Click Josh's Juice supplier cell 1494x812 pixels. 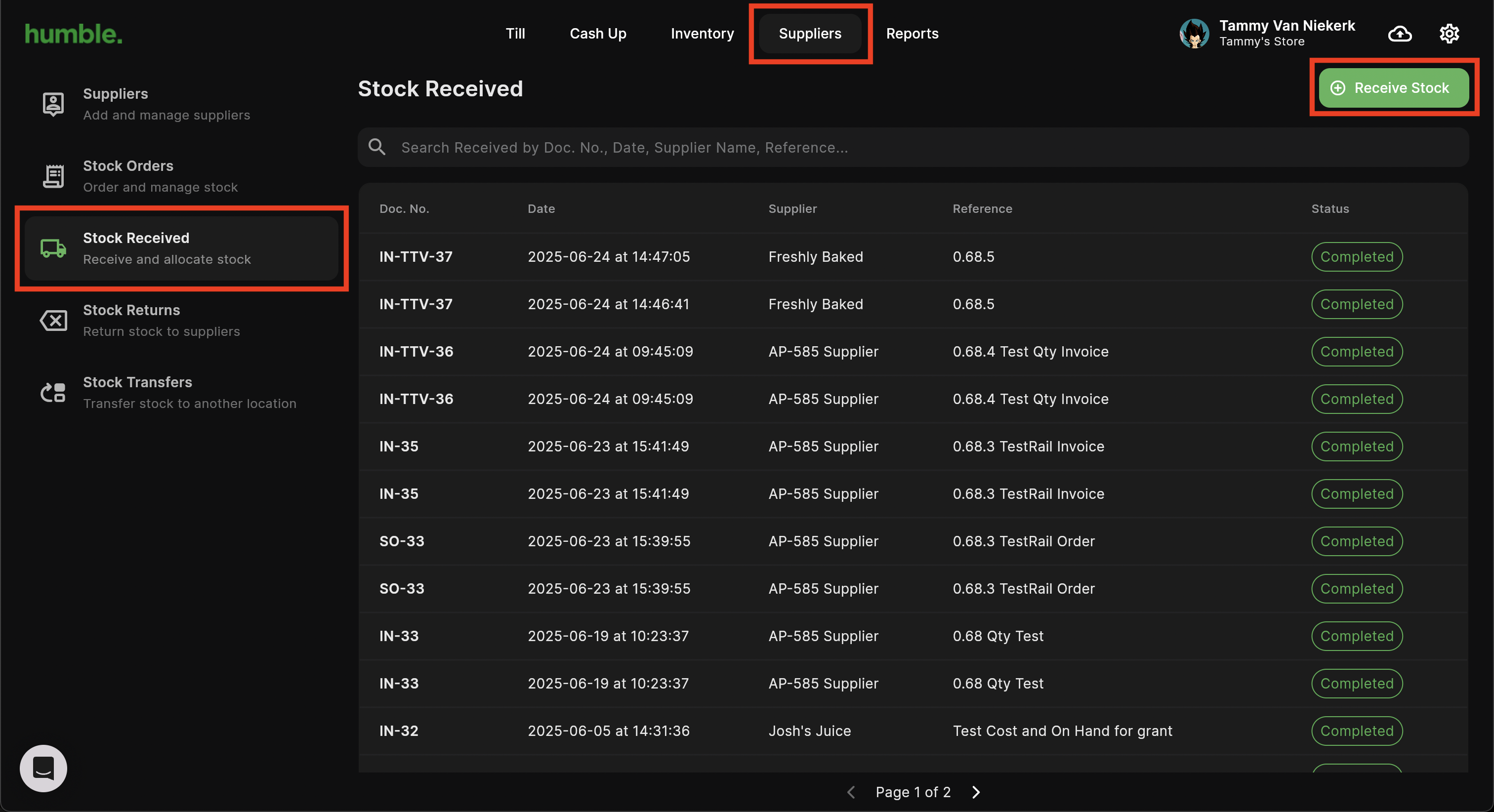tap(810, 731)
